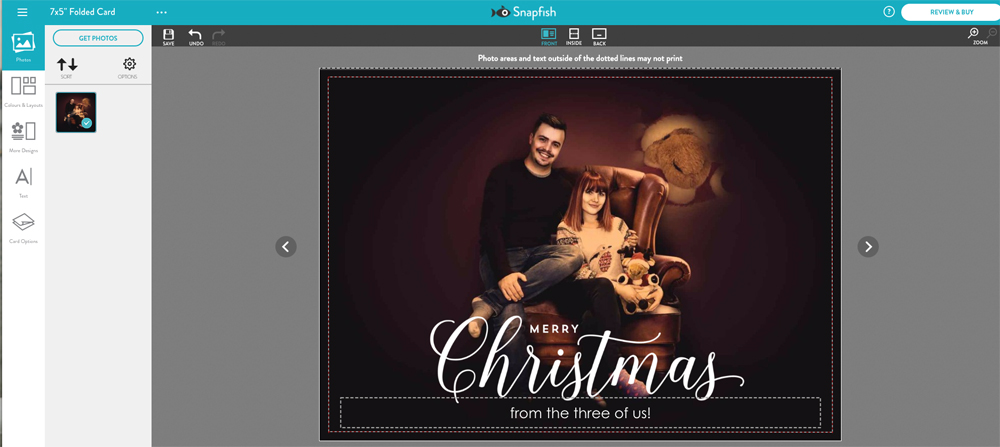Open Colours & Layouts panel

click(23, 90)
